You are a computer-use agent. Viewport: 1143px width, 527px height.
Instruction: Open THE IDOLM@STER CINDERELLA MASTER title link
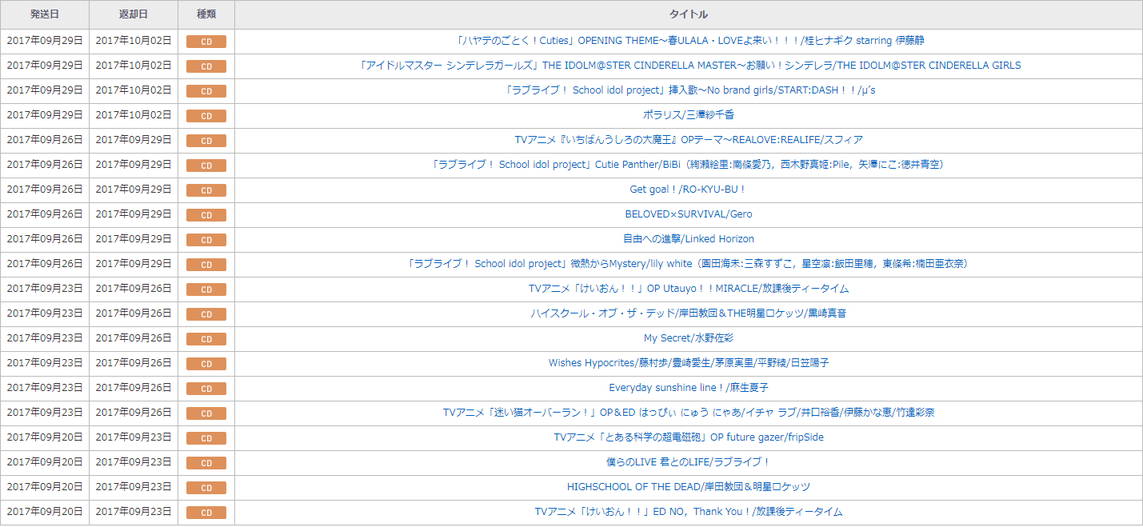pos(688,66)
